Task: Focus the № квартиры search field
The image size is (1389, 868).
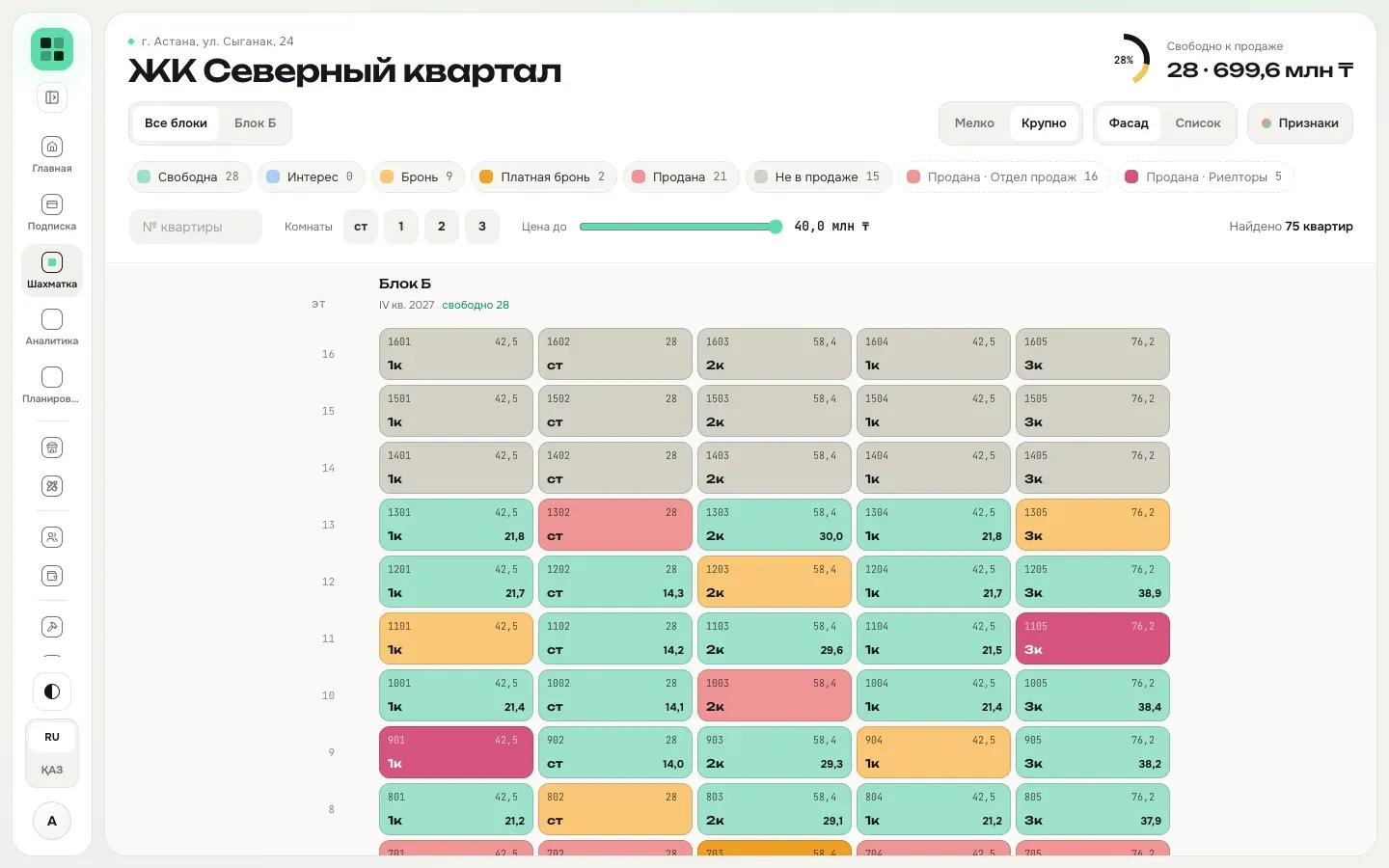Action: 196,227
